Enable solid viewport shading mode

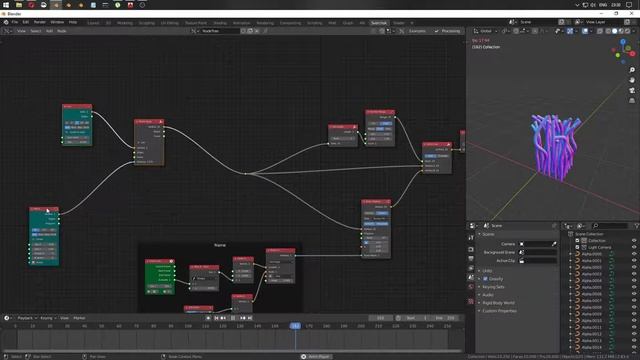615,31
